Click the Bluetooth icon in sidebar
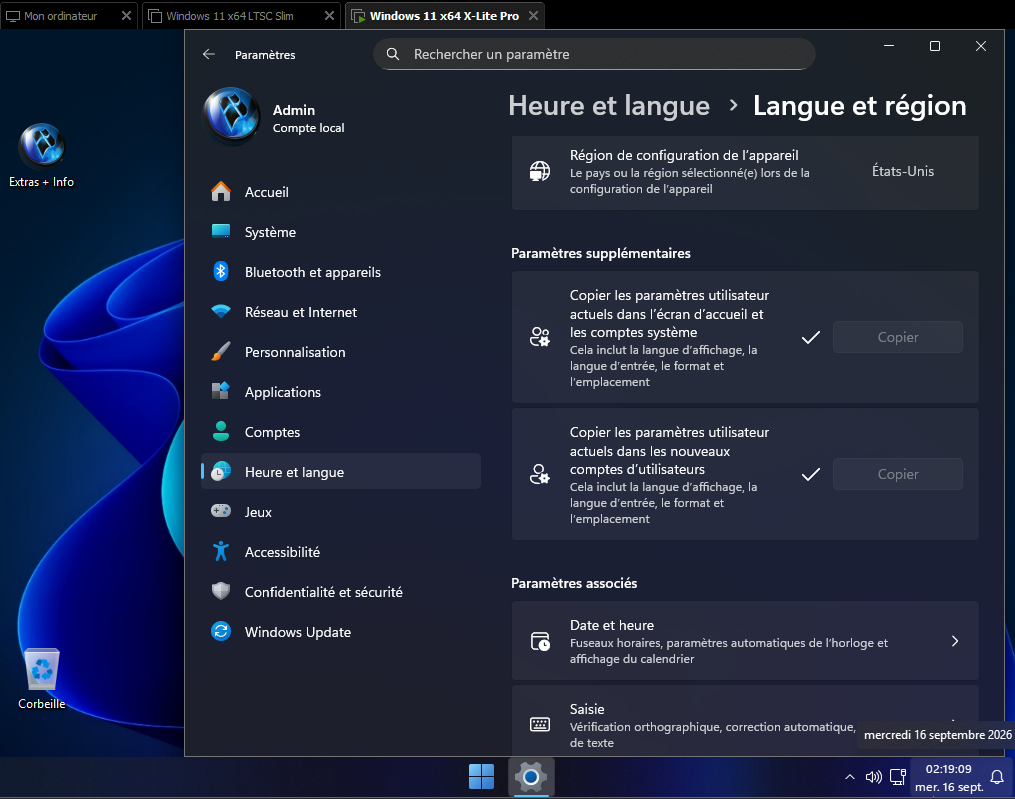This screenshot has width=1015, height=799. (x=221, y=271)
